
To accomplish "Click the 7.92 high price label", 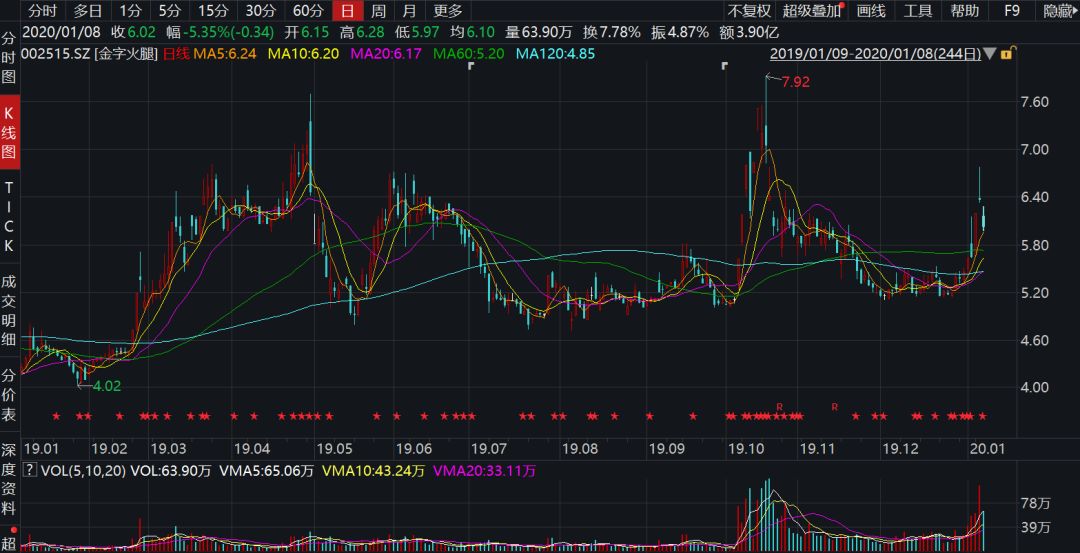I will tap(795, 82).
